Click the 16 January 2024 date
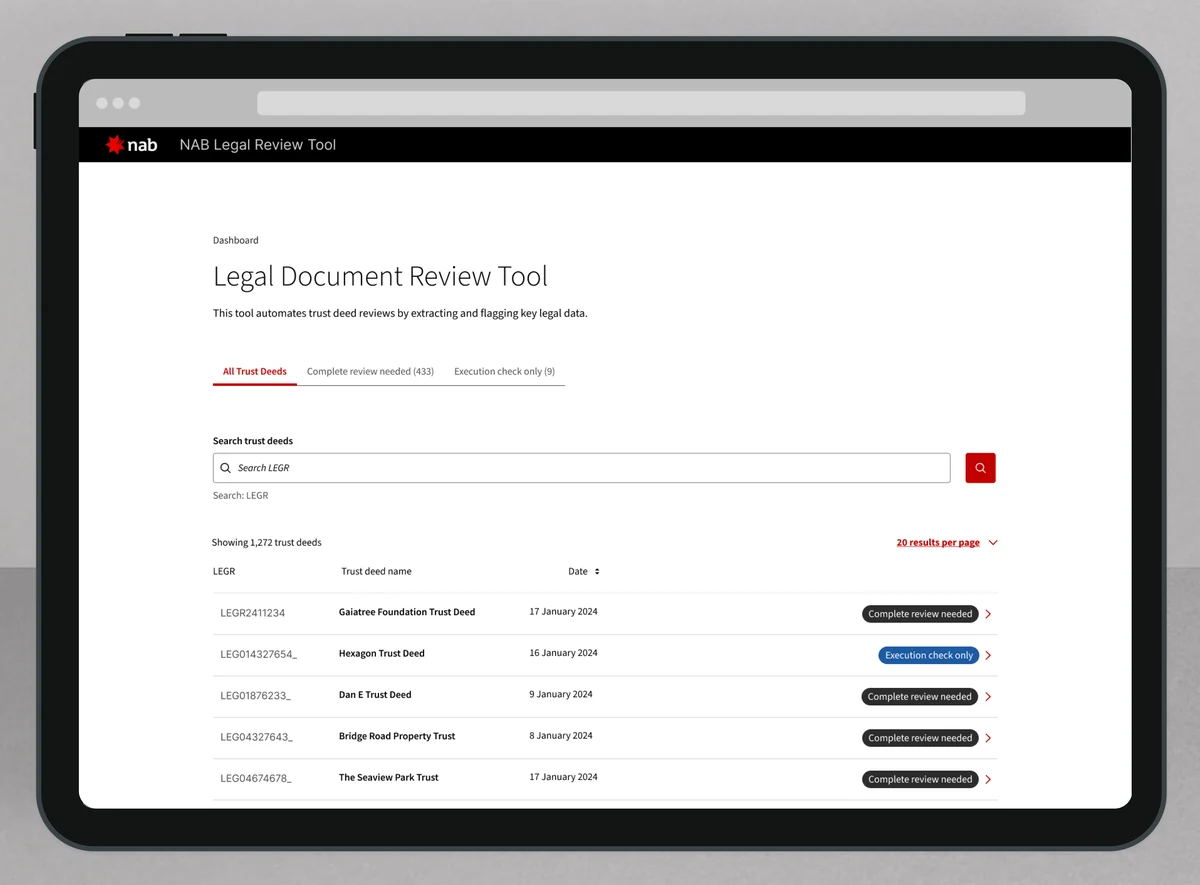Image resolution: width=1200 pixels, height=885 pixels. point(563,653)
